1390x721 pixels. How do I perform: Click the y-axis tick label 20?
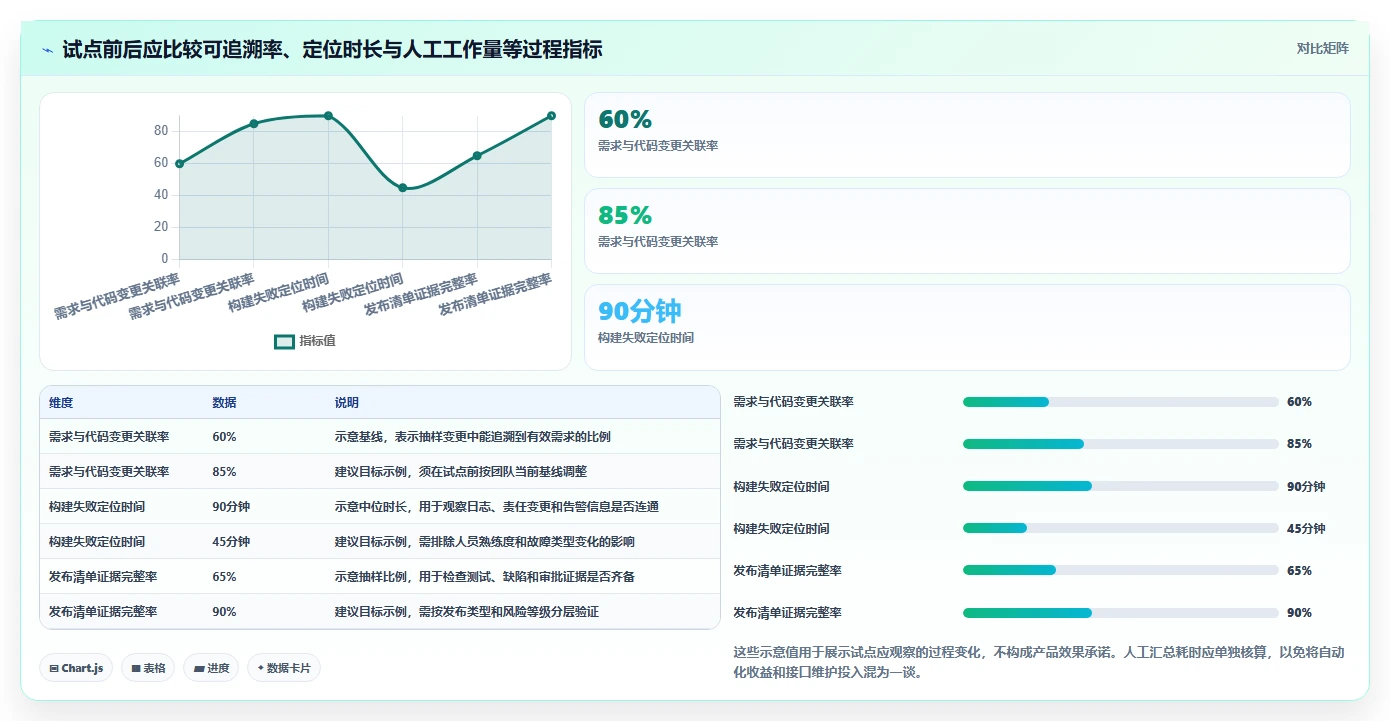click(161, 227)
